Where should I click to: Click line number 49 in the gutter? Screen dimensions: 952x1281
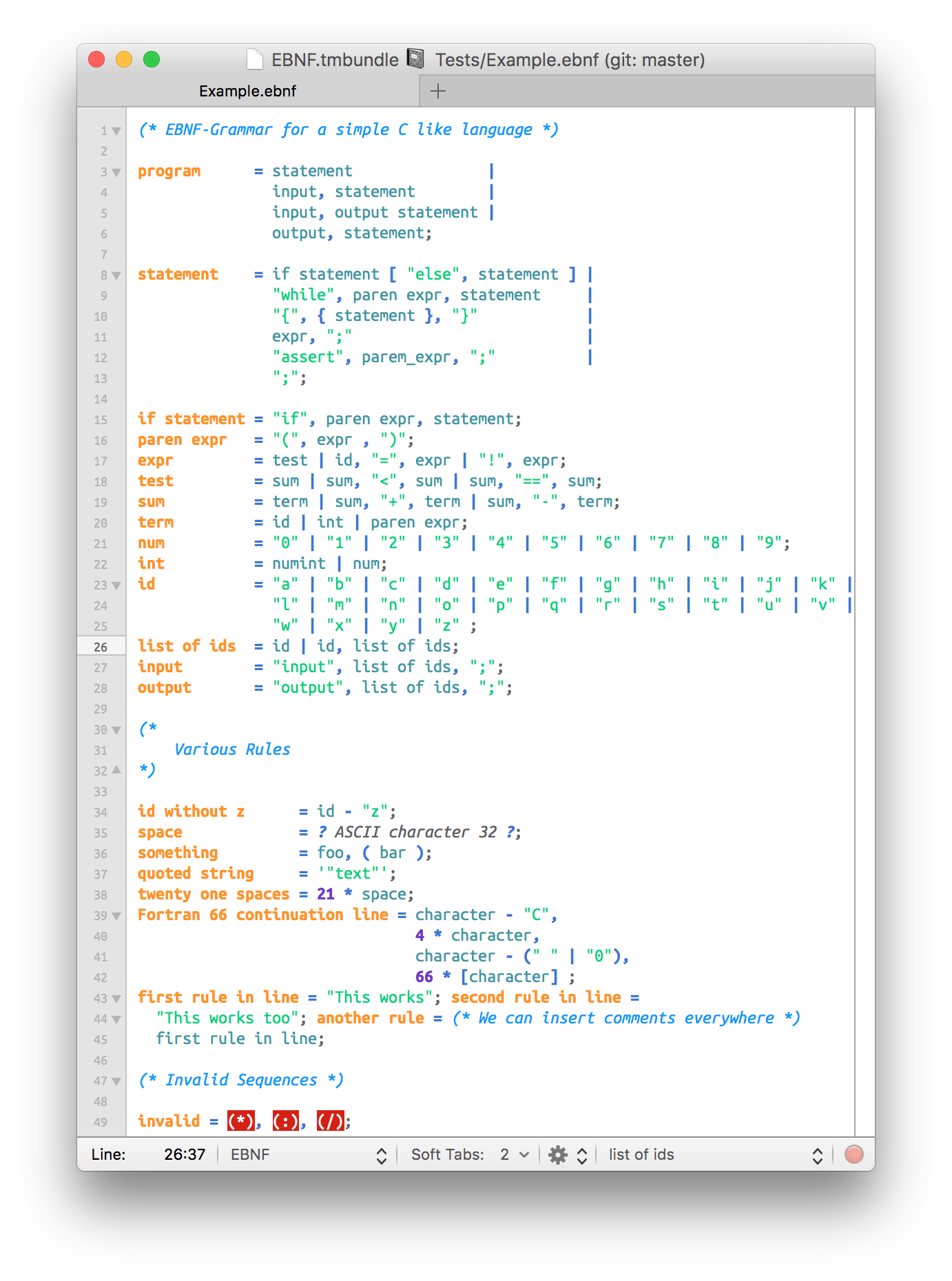101,1122
